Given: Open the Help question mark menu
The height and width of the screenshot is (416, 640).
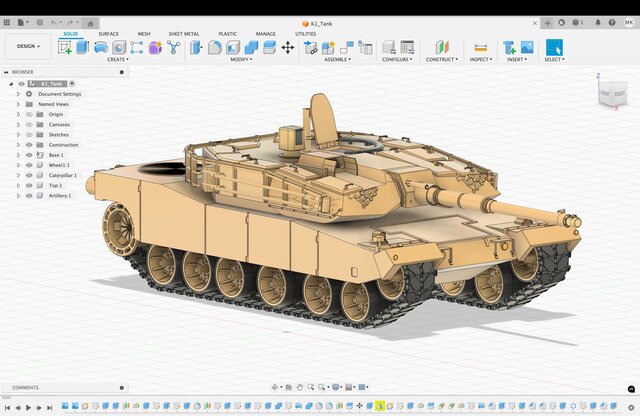Looking at the screenshot, I should (x=612, y=23).
